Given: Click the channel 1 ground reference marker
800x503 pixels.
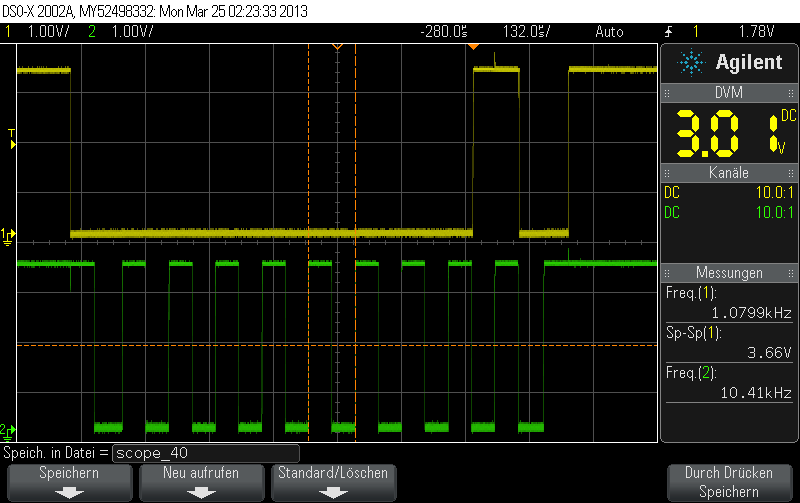Looking at the screenshot, I should coord(8,237).
